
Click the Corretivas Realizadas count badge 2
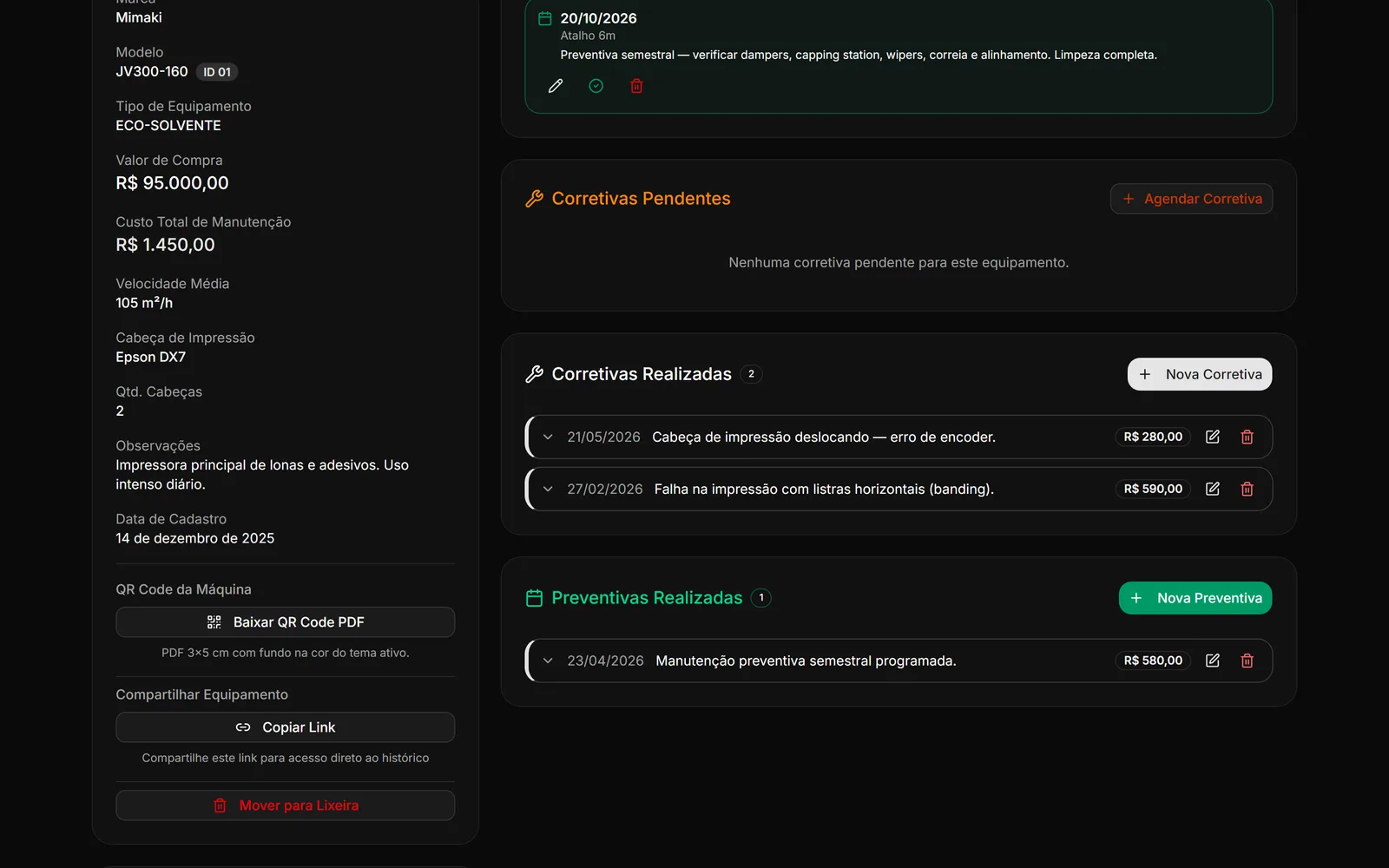751,374
